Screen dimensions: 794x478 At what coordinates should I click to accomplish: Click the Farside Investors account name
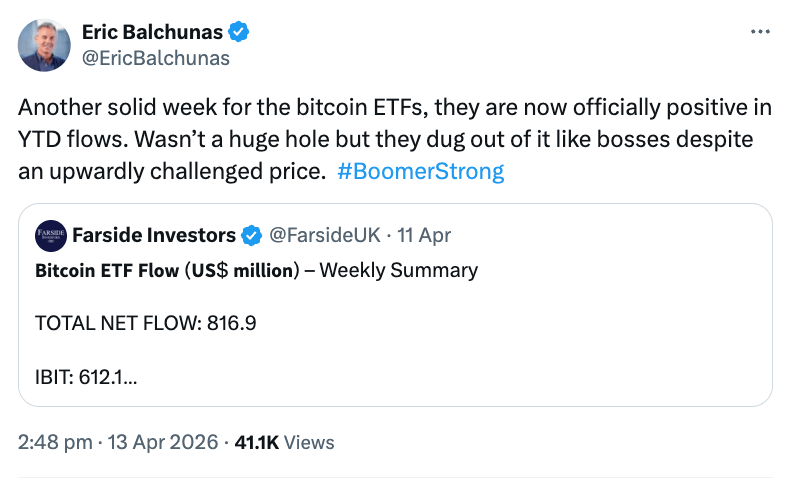click(x=154, y=235)
